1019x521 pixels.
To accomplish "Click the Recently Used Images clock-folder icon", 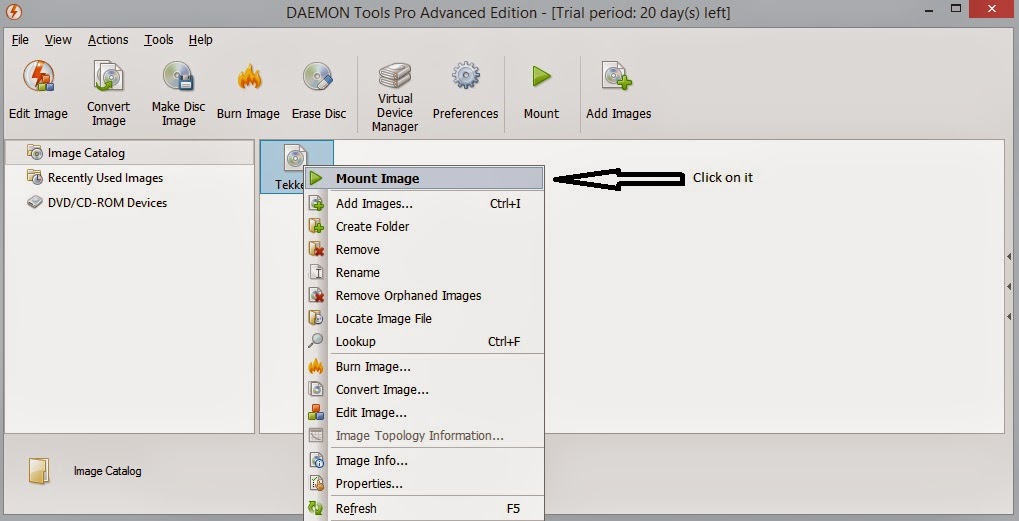I will [34, 177].
